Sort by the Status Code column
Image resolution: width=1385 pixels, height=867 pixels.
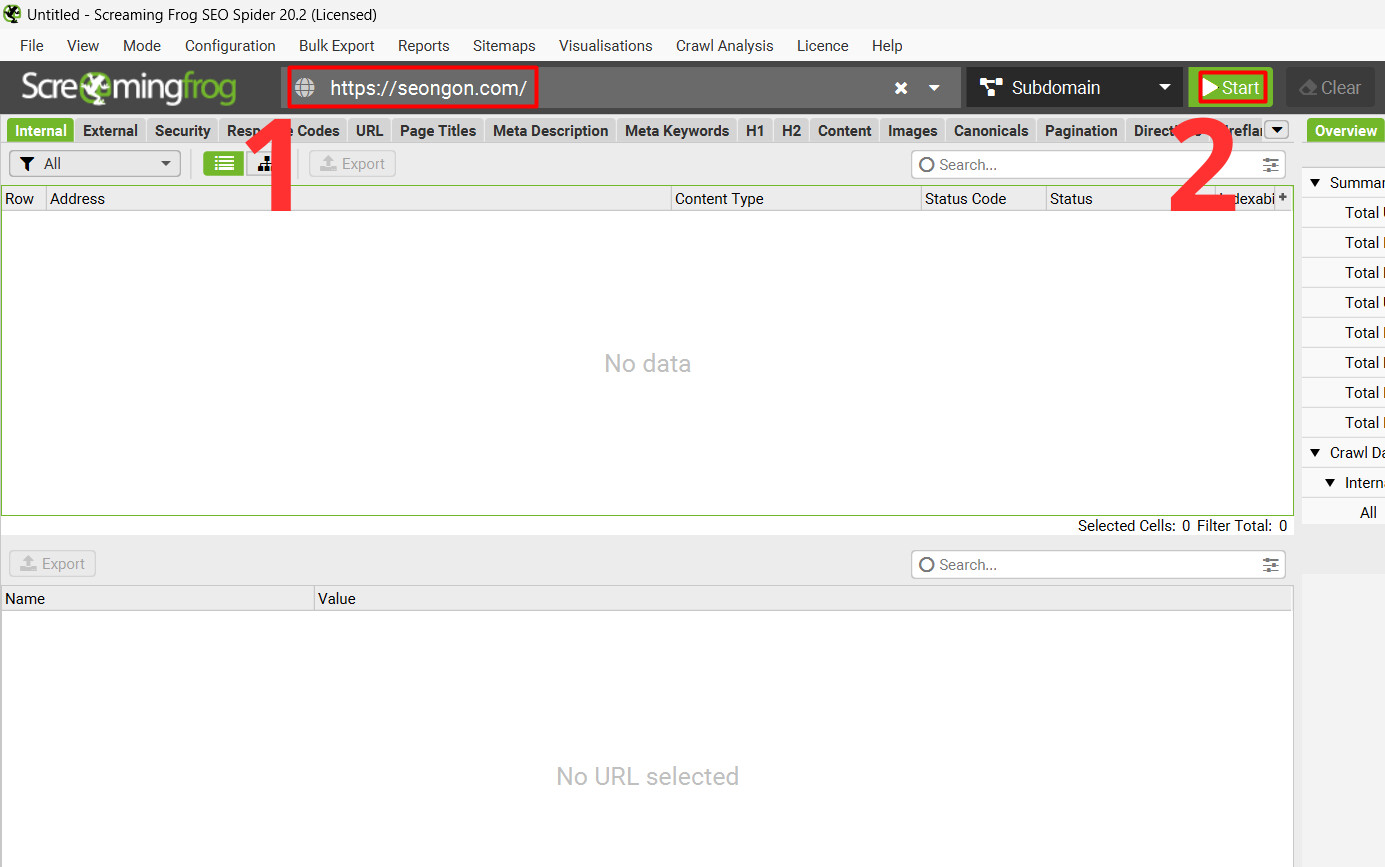(x=984, y=199)
